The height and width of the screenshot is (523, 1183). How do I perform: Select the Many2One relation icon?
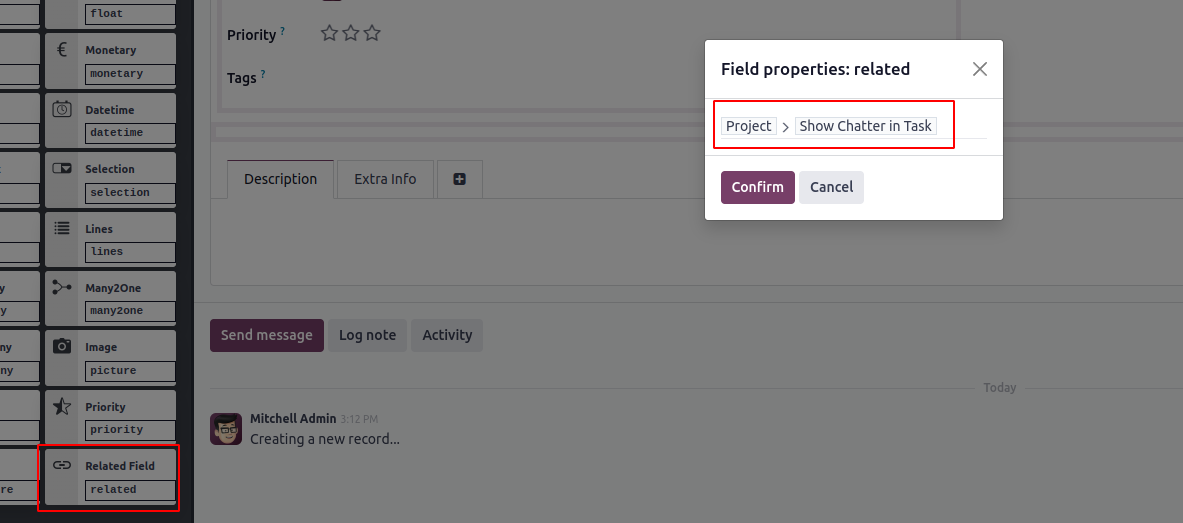point(62,287)
